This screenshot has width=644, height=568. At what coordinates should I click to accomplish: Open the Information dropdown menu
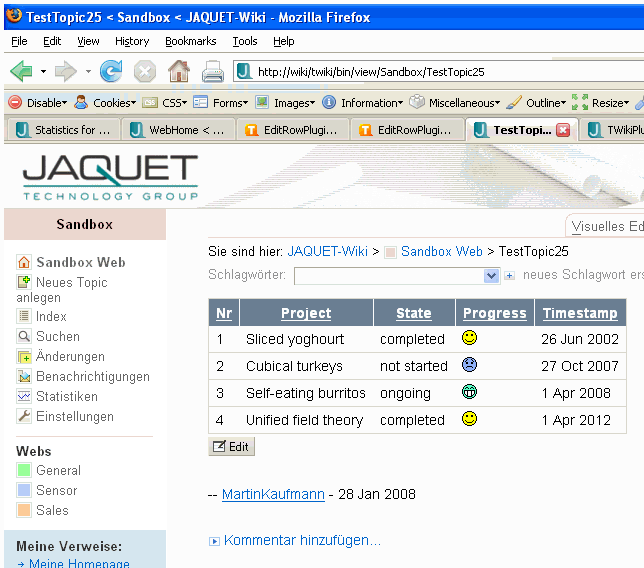pyautogui.click(x=362, y=103)
